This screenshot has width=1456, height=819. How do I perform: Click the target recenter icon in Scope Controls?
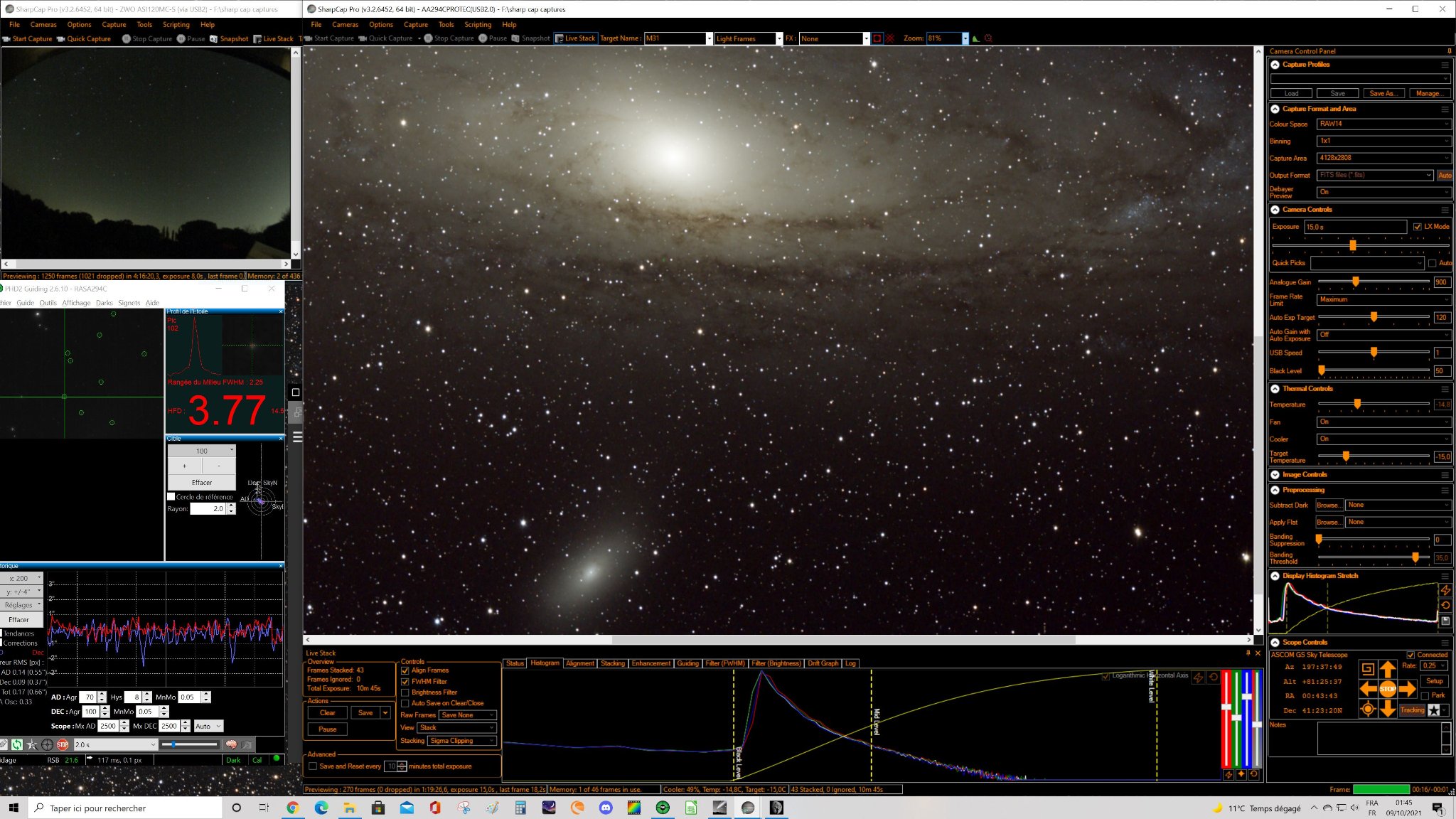[1367, 709]
